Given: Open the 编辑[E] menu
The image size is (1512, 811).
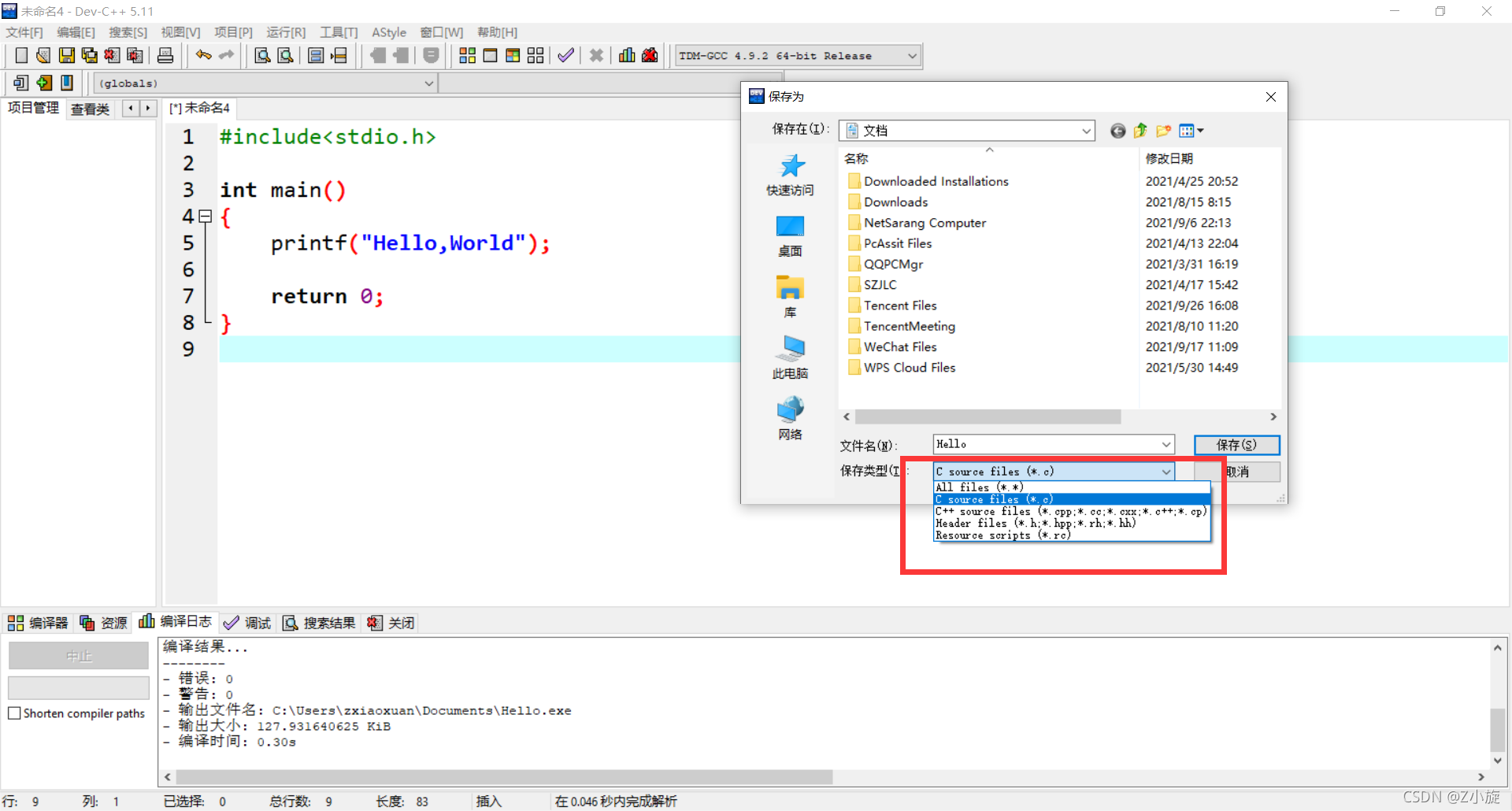Looking at the screenshot, I should click(x=76, y=32).
